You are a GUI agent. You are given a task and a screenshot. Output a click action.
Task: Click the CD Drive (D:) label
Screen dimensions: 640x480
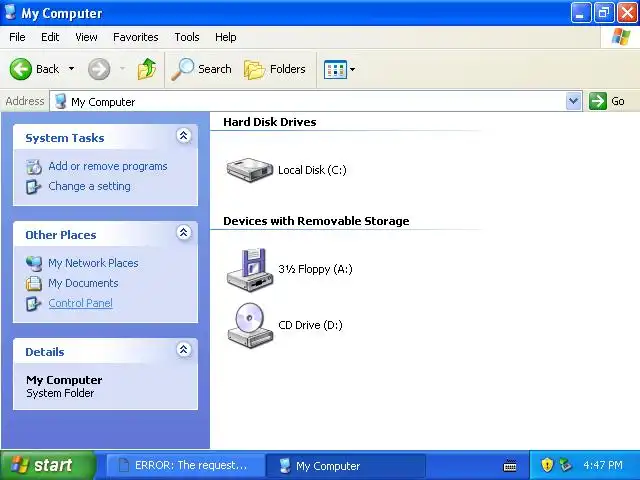[x=310, y=325]
